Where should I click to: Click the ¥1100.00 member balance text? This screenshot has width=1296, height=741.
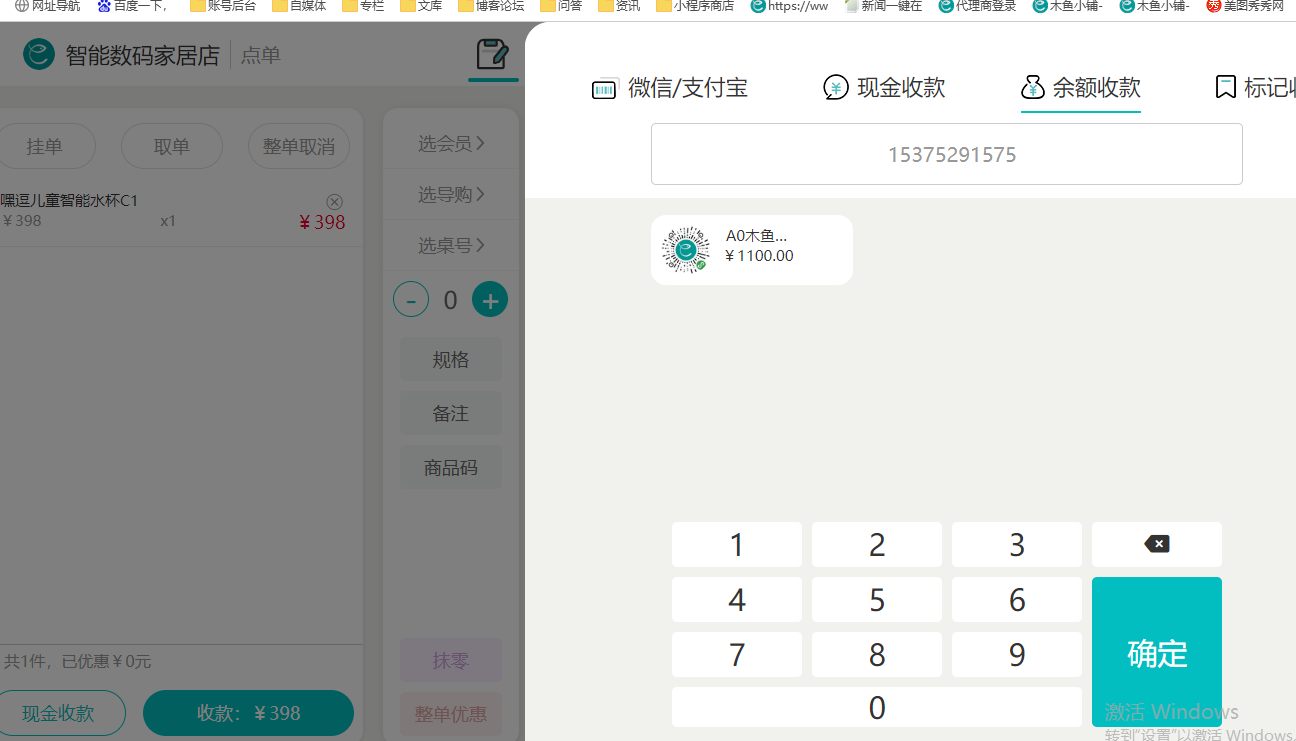tap(759, 256)
